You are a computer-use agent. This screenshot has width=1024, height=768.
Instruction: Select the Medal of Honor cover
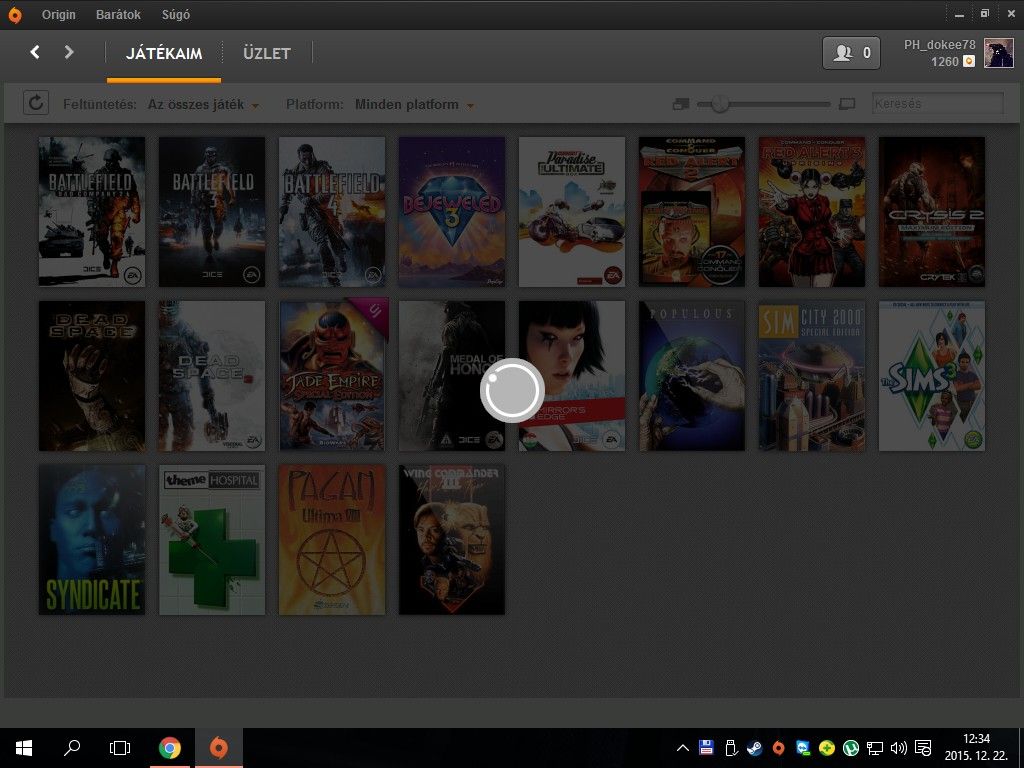point(452,376)
